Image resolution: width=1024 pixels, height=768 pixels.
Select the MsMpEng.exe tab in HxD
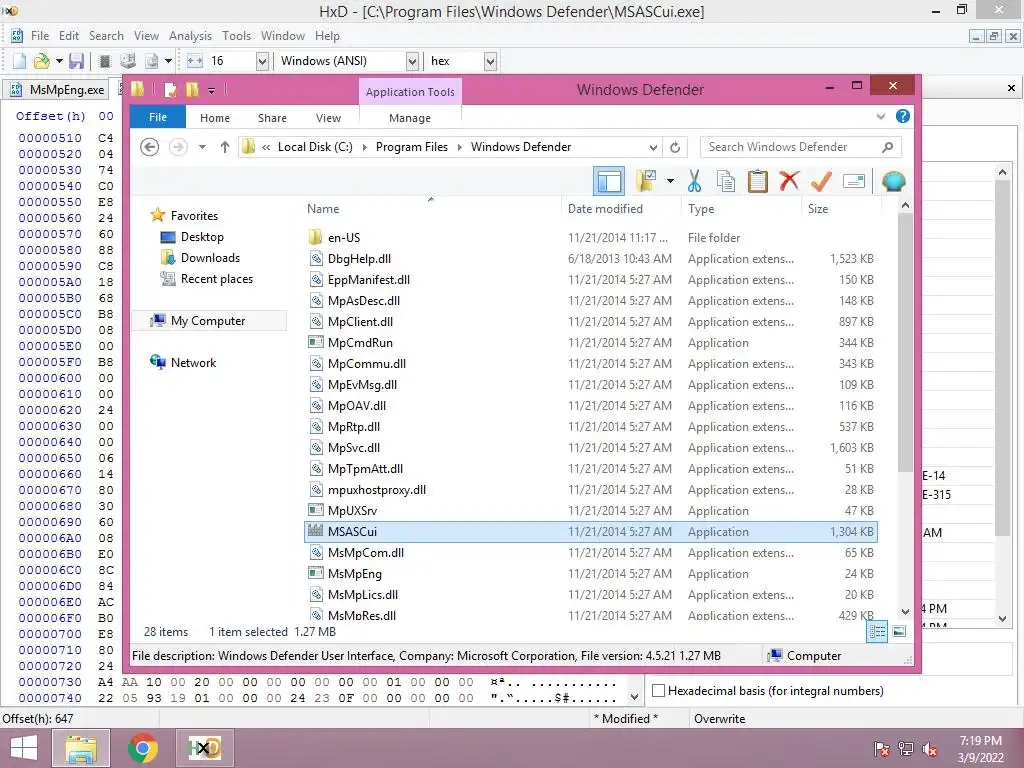(x=57, y=89)
